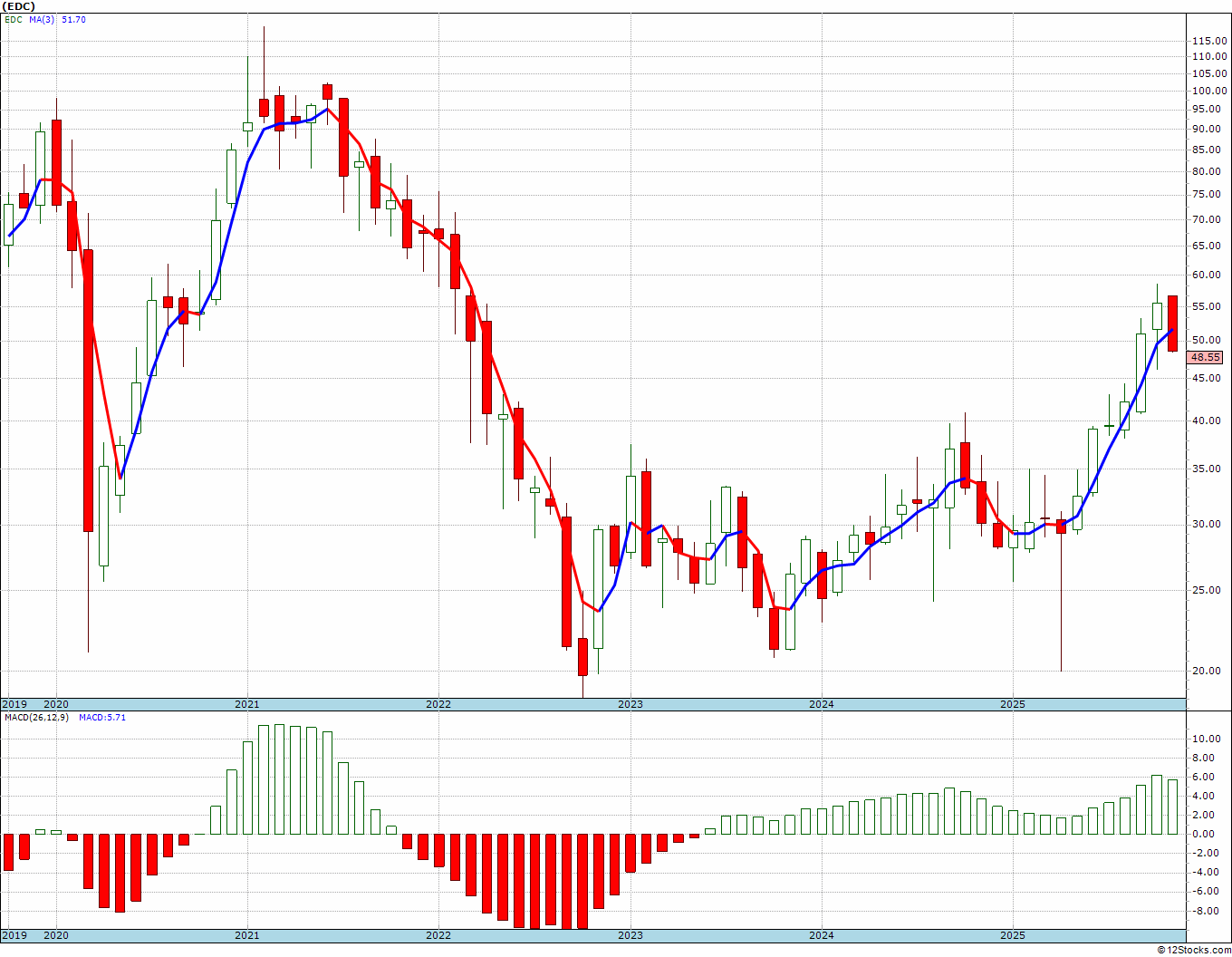This screenshot has width=1232, height=957.
Task: Click the 115.00 price axis label
Action: pyautogui.click(x=1208, y=41)
